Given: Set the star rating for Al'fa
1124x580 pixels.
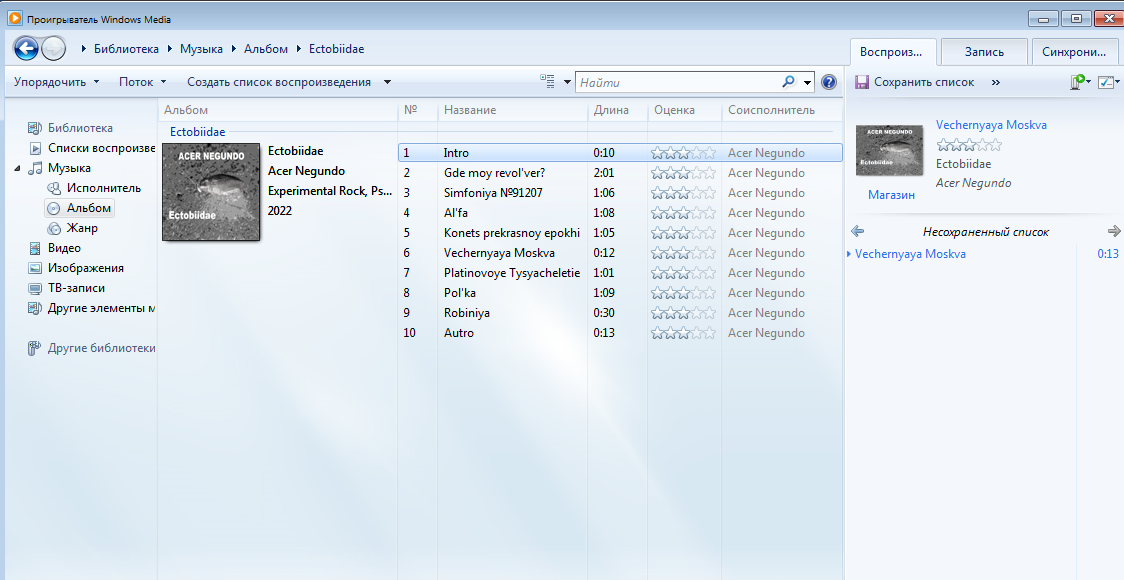Looking at the screenshot, I should [x=683, y=213].
